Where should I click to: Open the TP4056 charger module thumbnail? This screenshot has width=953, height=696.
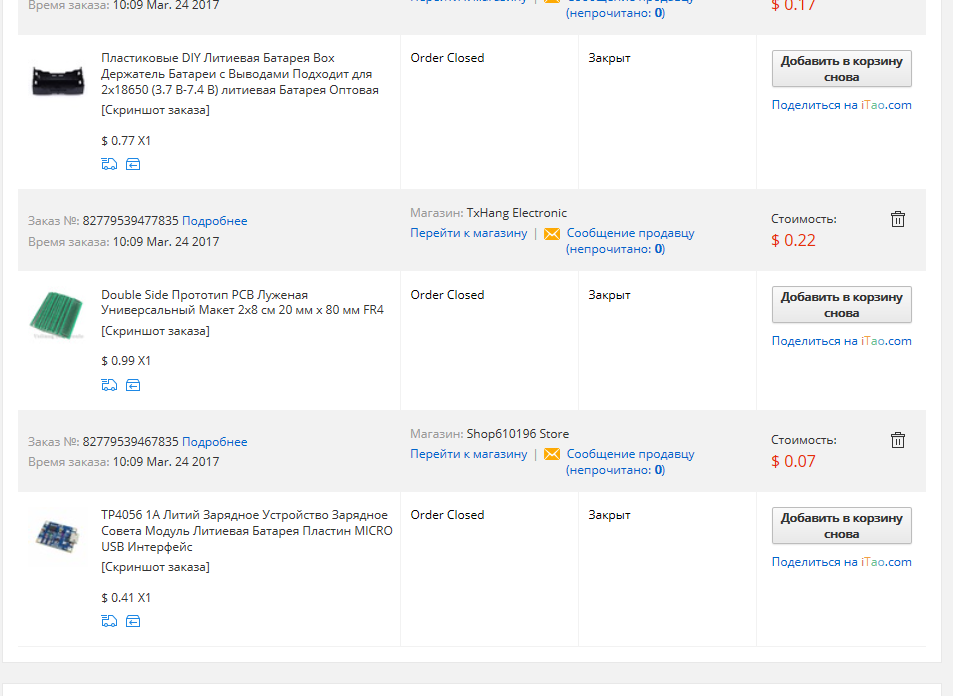(x=57, y=537)
